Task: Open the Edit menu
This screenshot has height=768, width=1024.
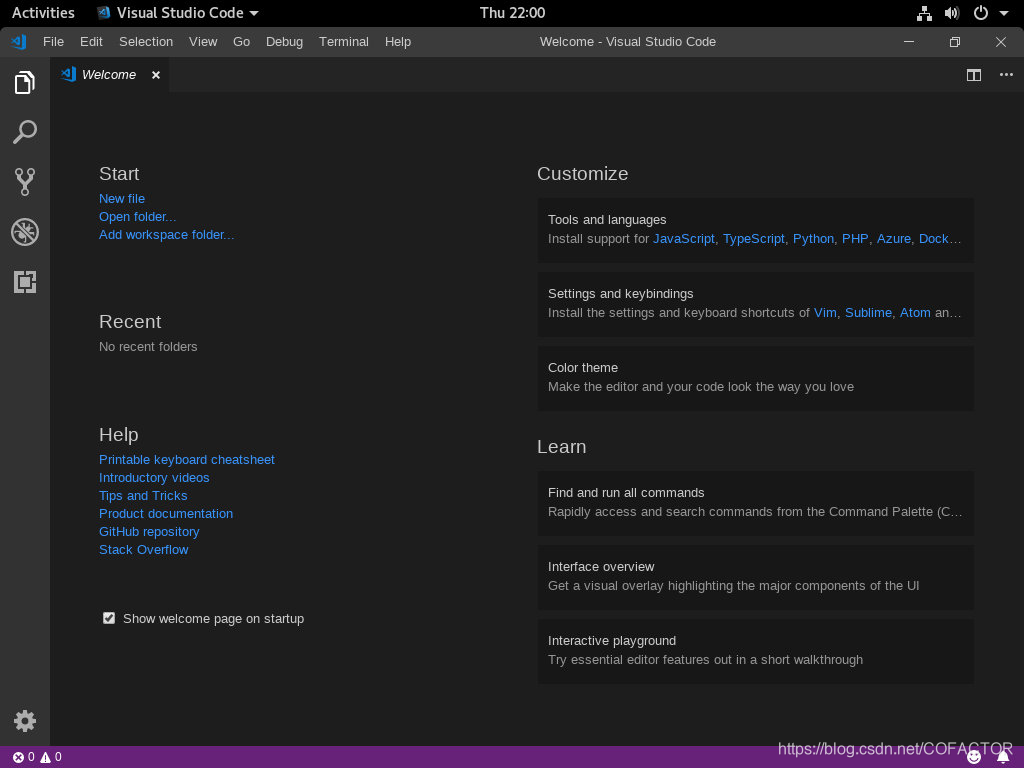Action: (x=91, y=42)
